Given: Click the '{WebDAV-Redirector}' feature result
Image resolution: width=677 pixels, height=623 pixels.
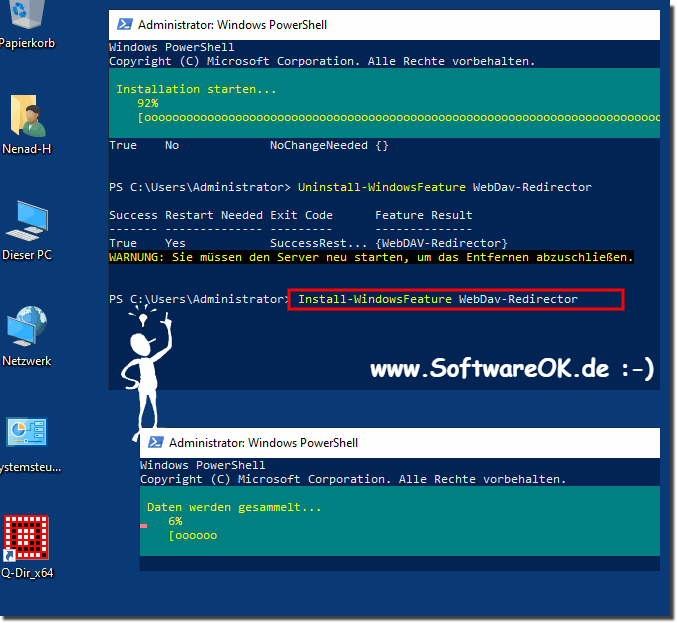Looking at the screenshot, I should coord(441,244).
